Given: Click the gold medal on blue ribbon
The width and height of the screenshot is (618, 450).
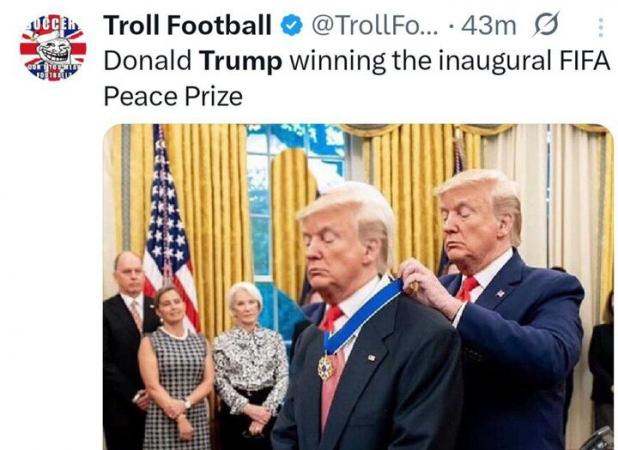Looking at the screenshot, I should point(326,367).
